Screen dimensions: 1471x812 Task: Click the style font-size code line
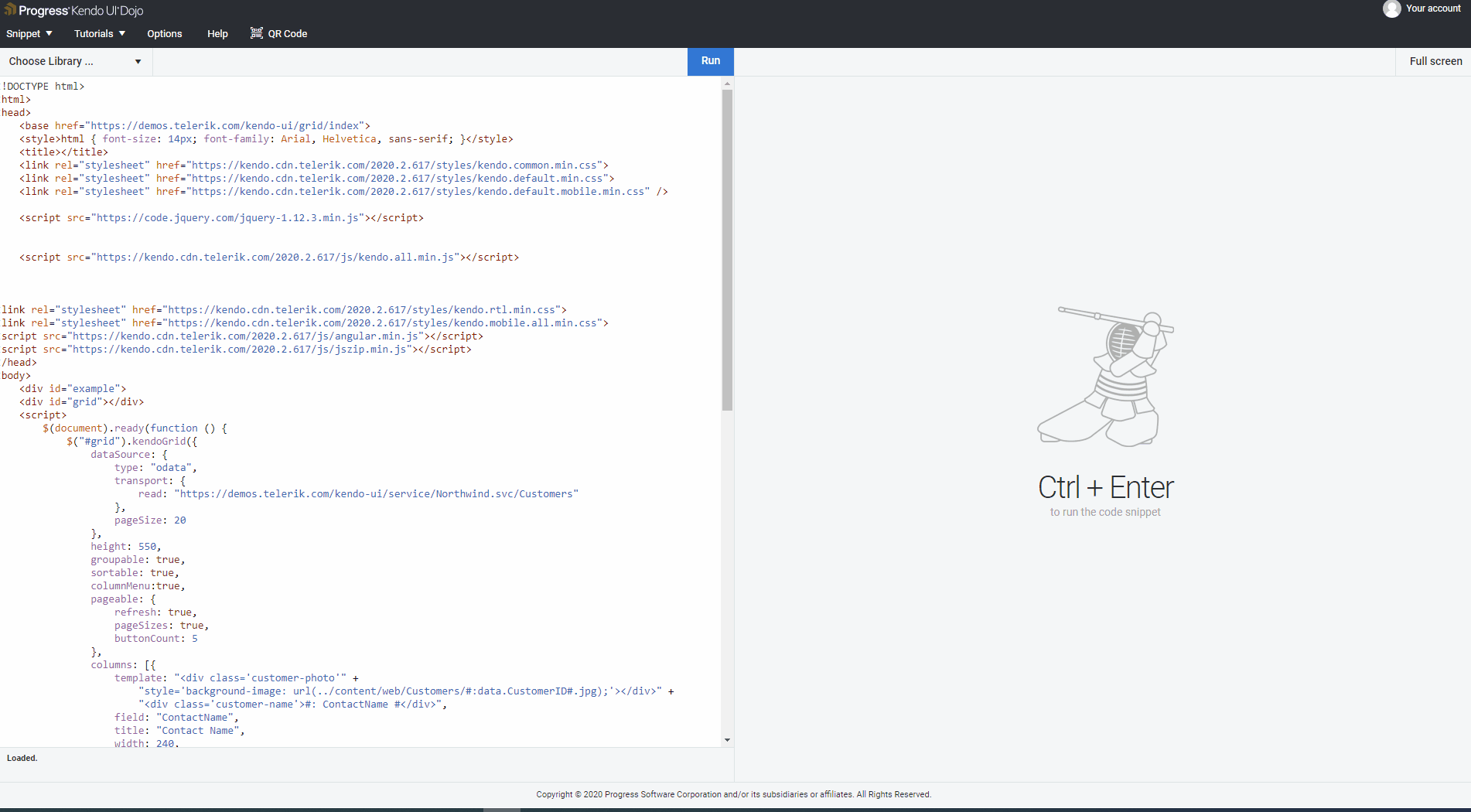tap(266, 139)
